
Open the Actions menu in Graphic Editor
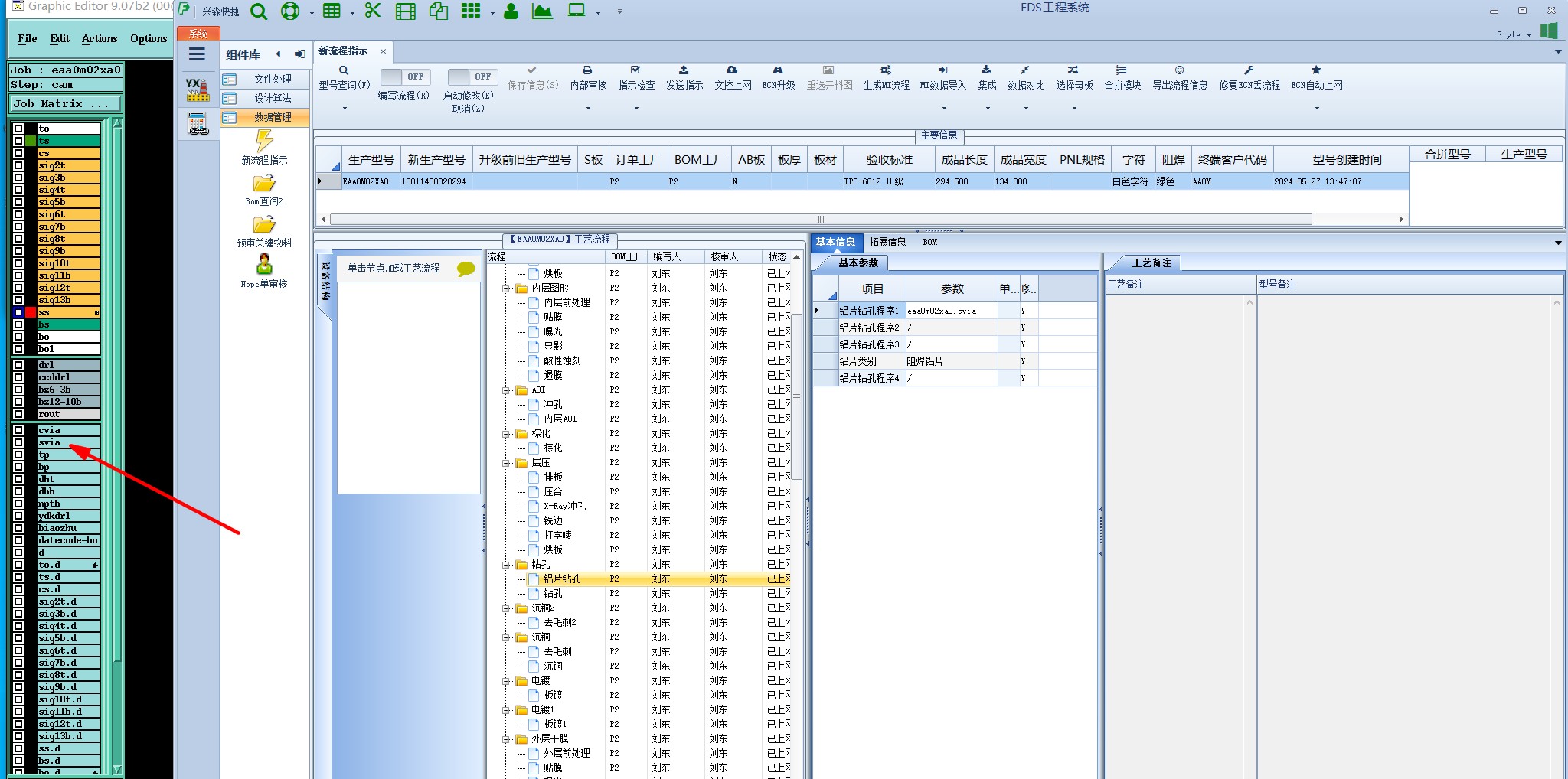[100, 38]
